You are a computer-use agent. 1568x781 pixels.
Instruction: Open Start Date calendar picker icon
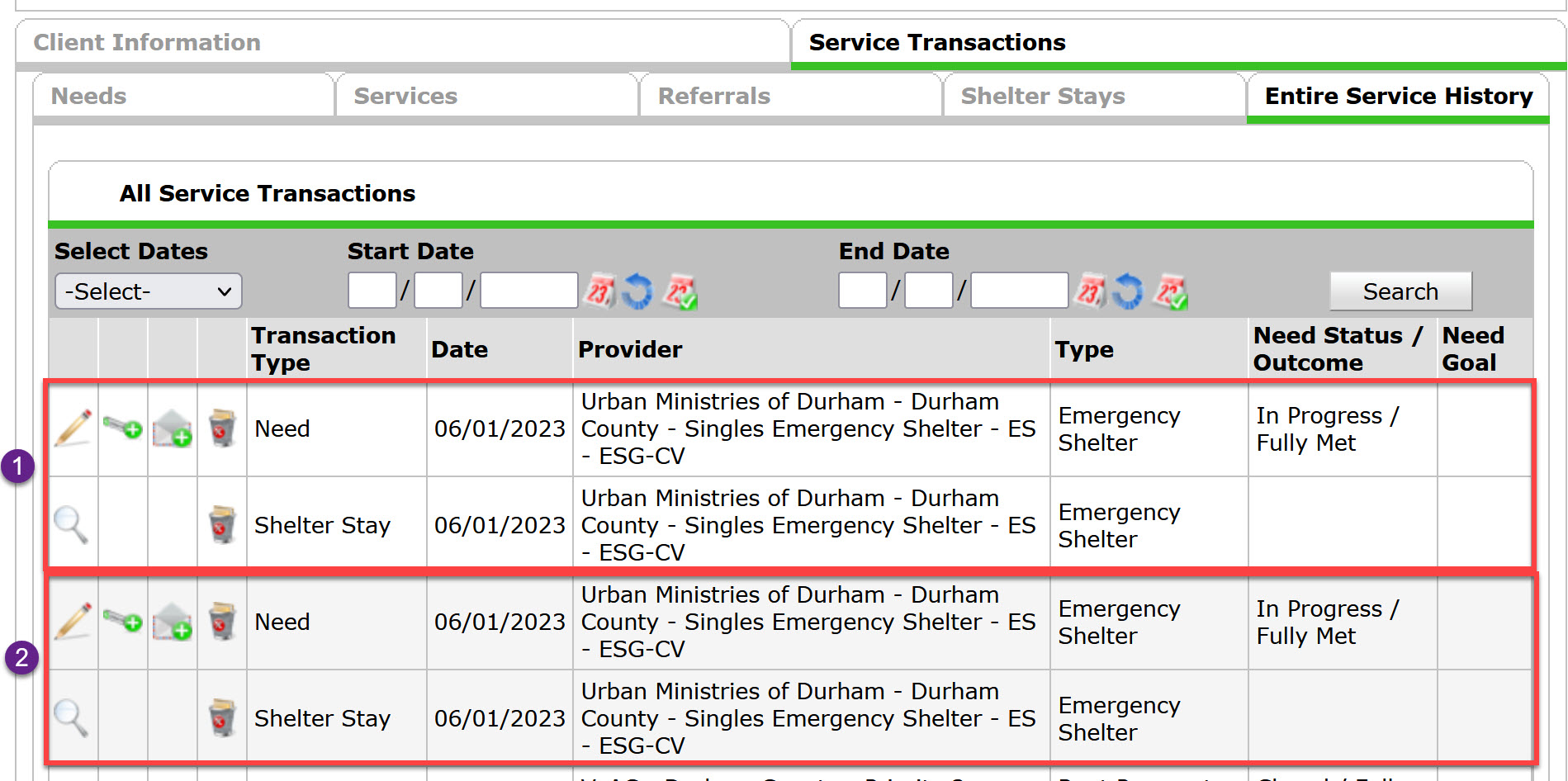tap(599, 291)
